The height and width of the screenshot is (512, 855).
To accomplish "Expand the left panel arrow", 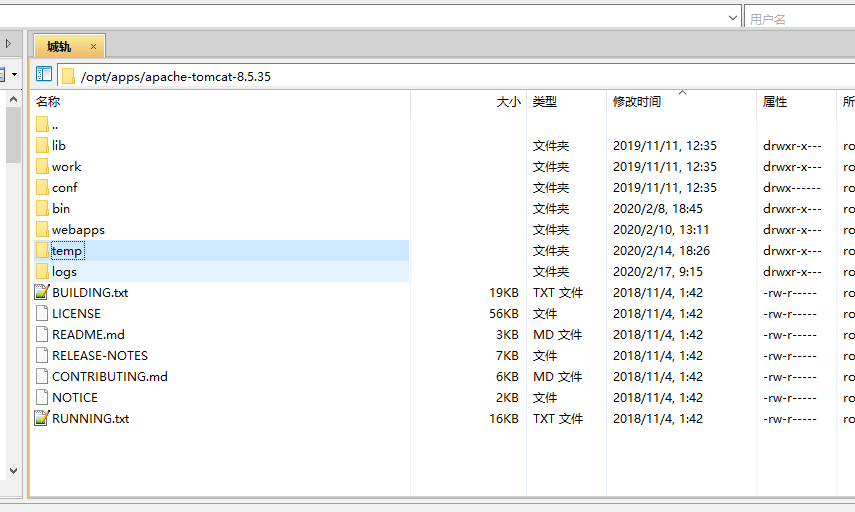I will [8, 43].
